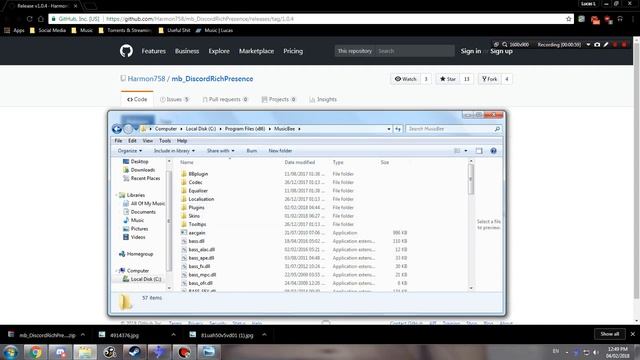Click the Explorer help icon
640x360 pixels.
pos(493,151)
